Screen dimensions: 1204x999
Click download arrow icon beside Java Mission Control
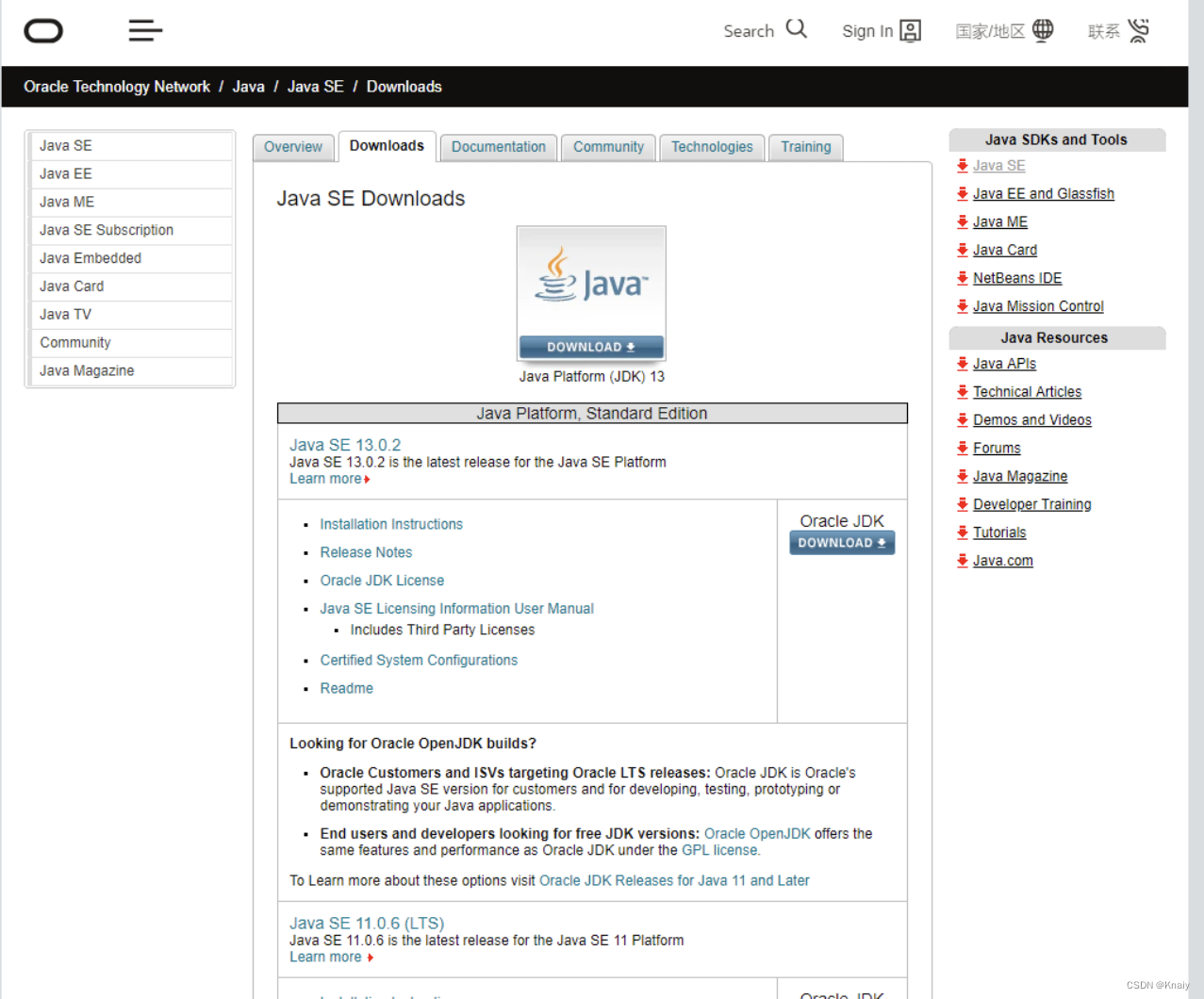pyautogui.click(x=963, y=306)
